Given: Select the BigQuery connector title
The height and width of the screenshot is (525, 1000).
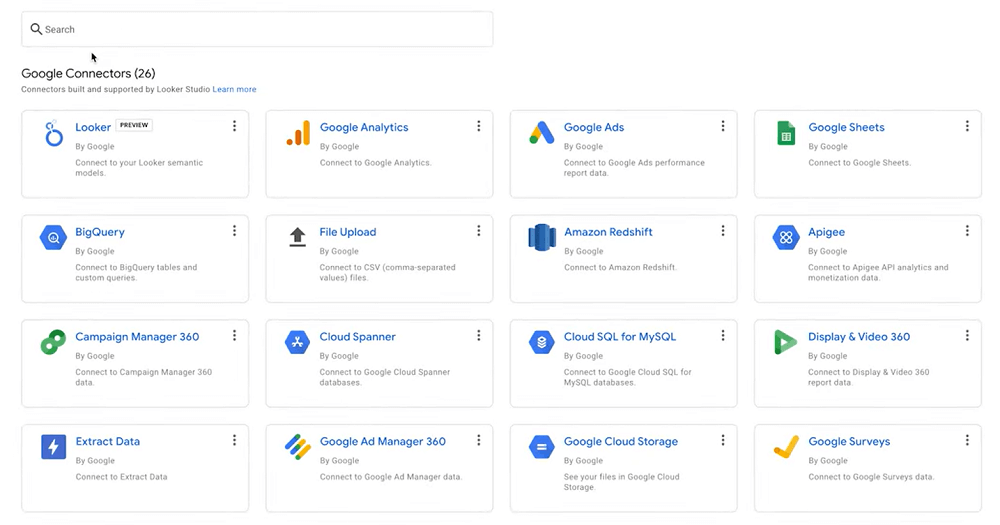Looking at the screenshot, I should click(99, 232).
